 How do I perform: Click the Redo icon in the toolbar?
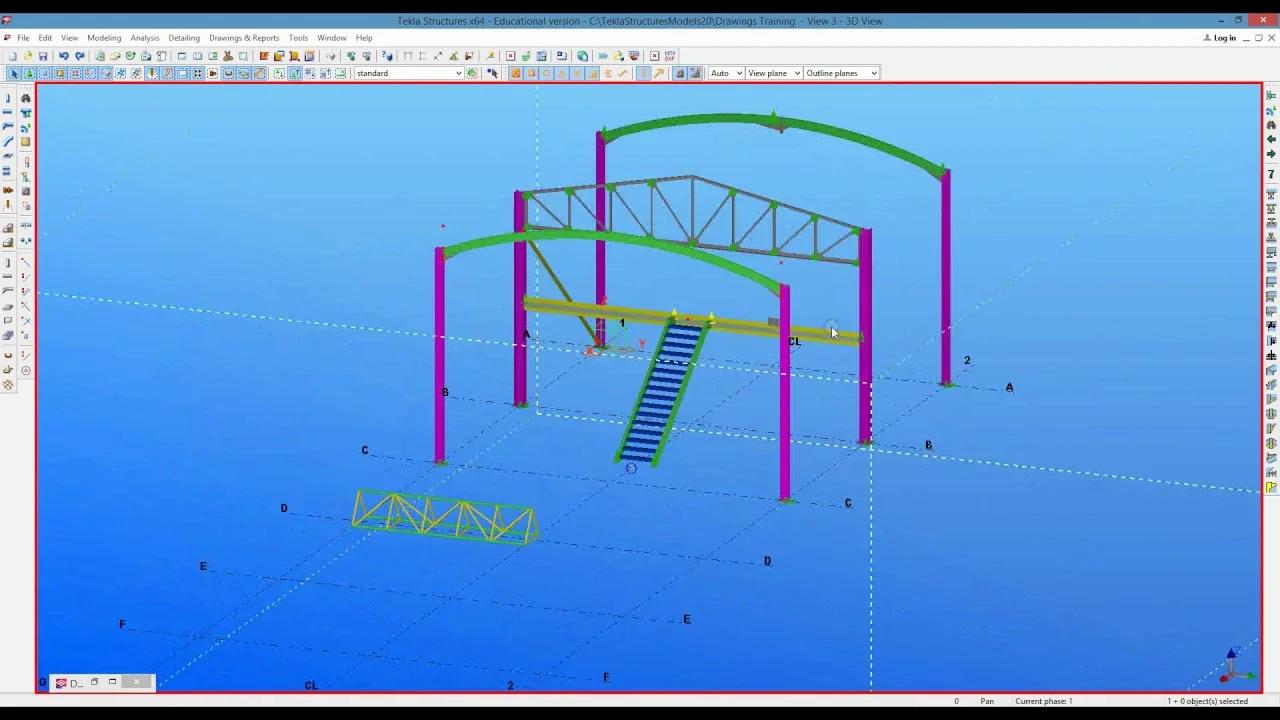[x=81, y=55]
